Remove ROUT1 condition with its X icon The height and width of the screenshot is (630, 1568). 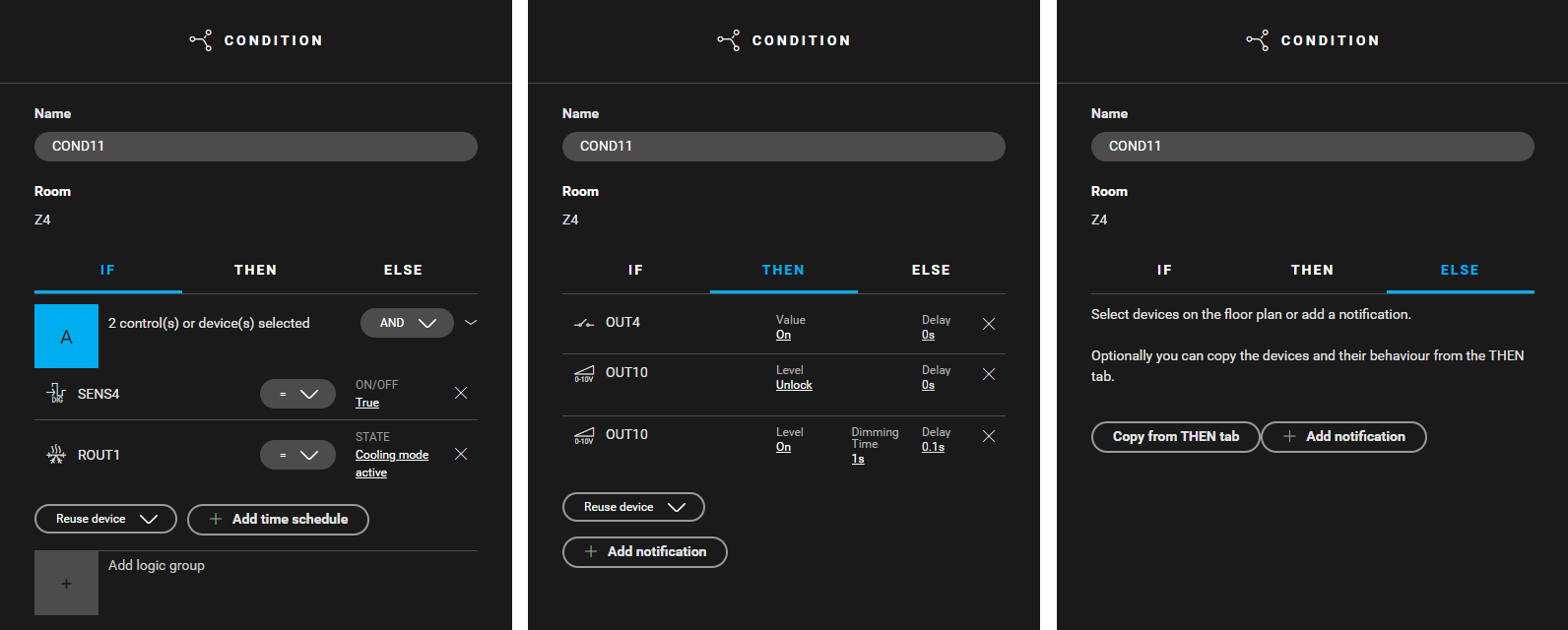tap(461, 454)
